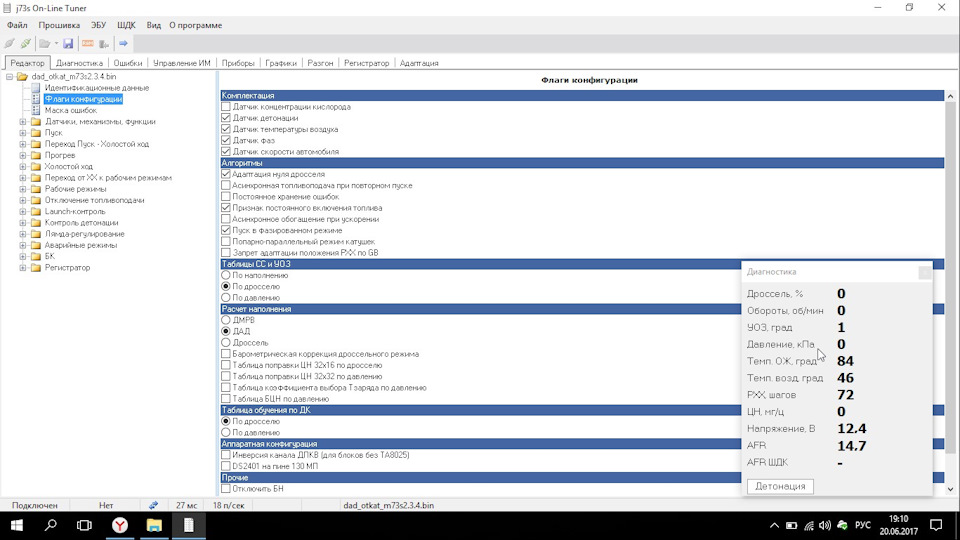960x540 pixels.
Task: Switch to the Диагностика tab
Action: tap(79, 63)
